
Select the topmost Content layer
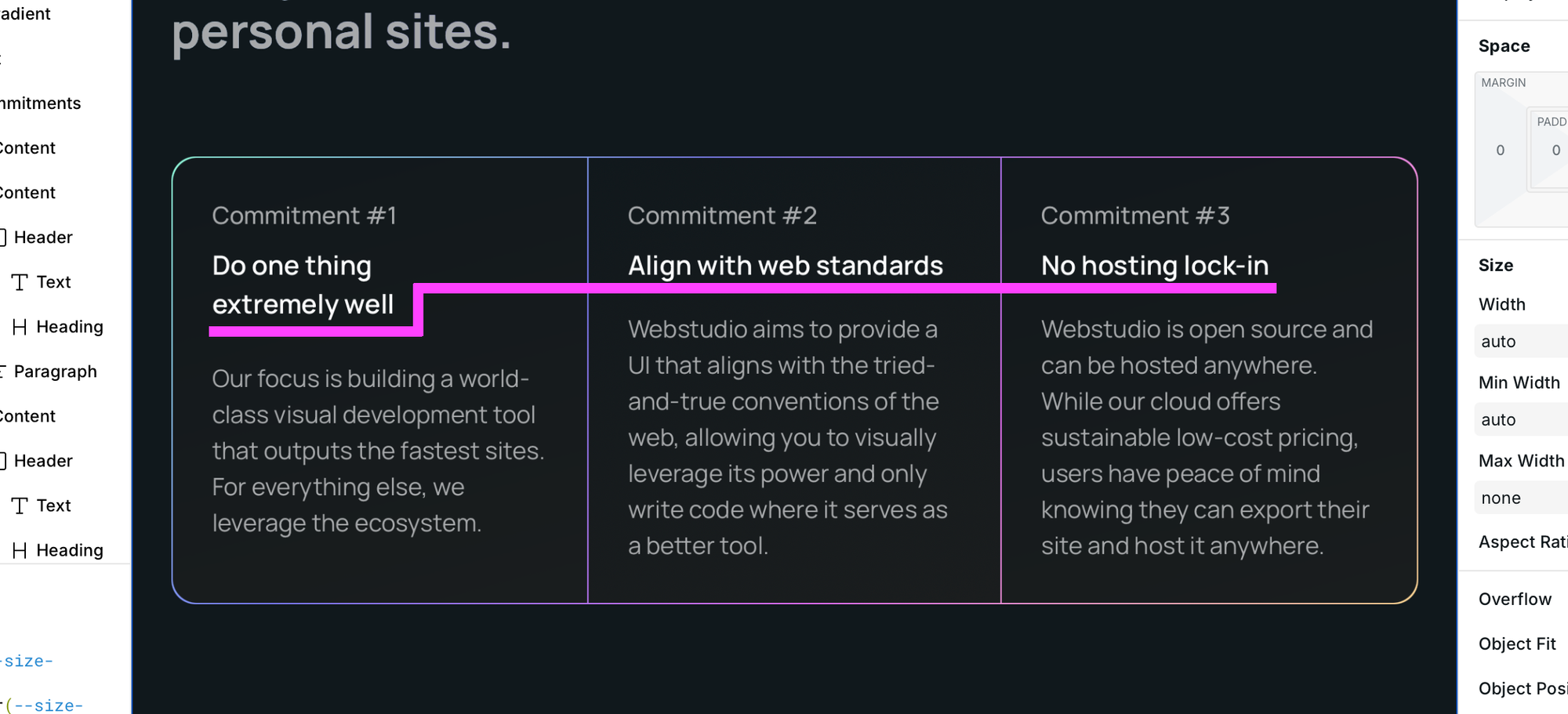[x=27, y=147]
